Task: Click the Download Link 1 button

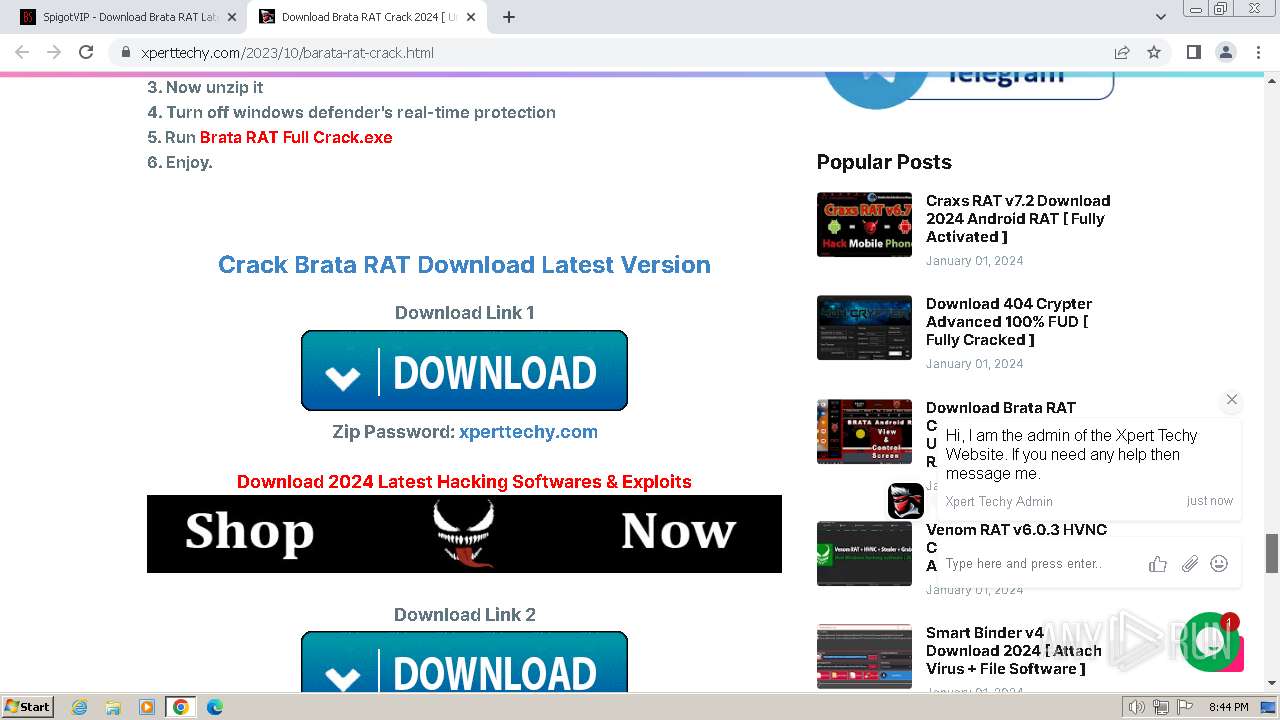Action: [x=464, y=371]
